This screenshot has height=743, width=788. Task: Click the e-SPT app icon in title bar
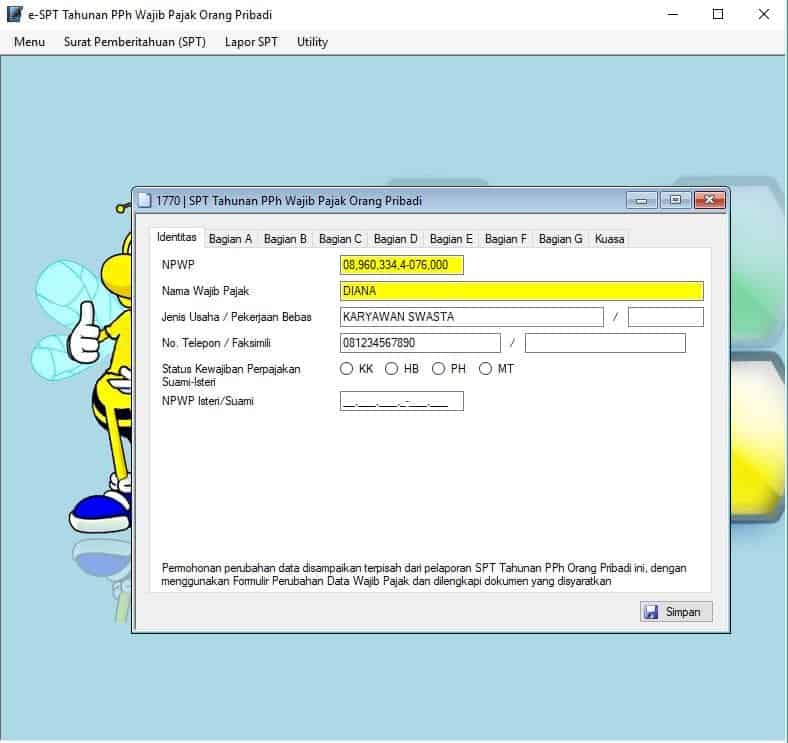click(14, 15)
